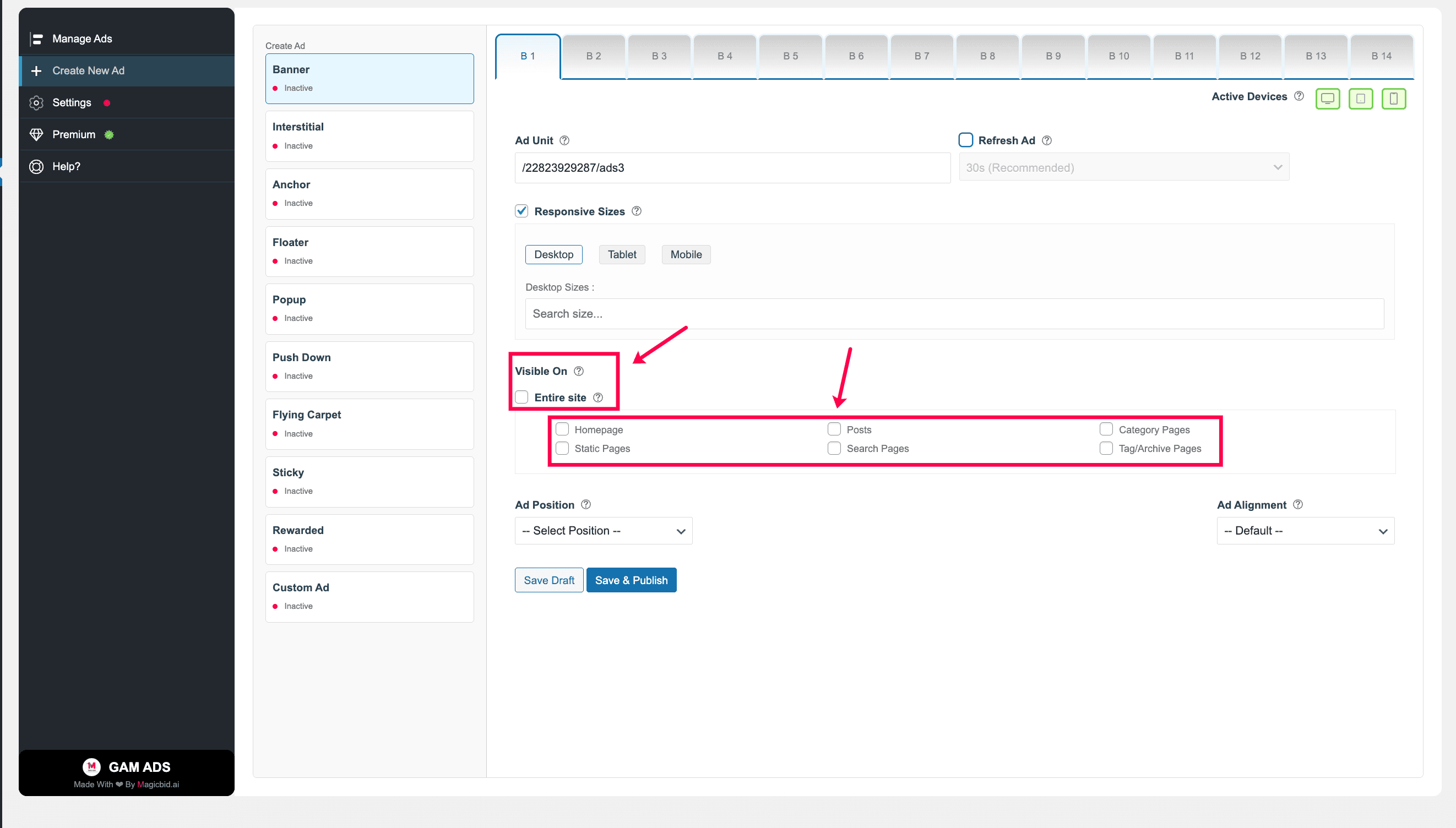The image size is (1456, 828).
Task: Open the Select Position dropdown
Action: pyautogui.click(x=604, y=531)
